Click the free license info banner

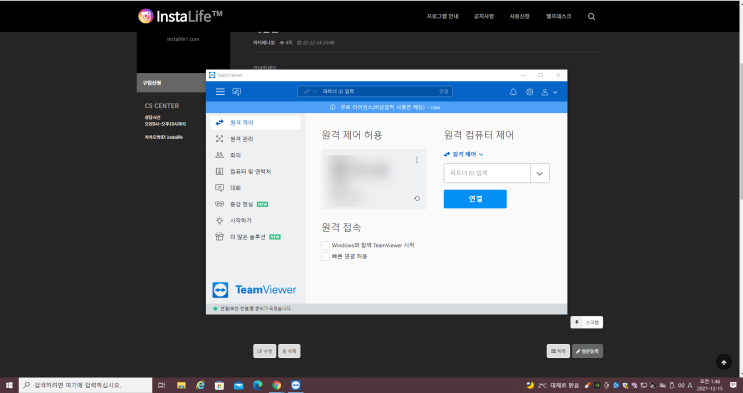(x=387, y=107)
